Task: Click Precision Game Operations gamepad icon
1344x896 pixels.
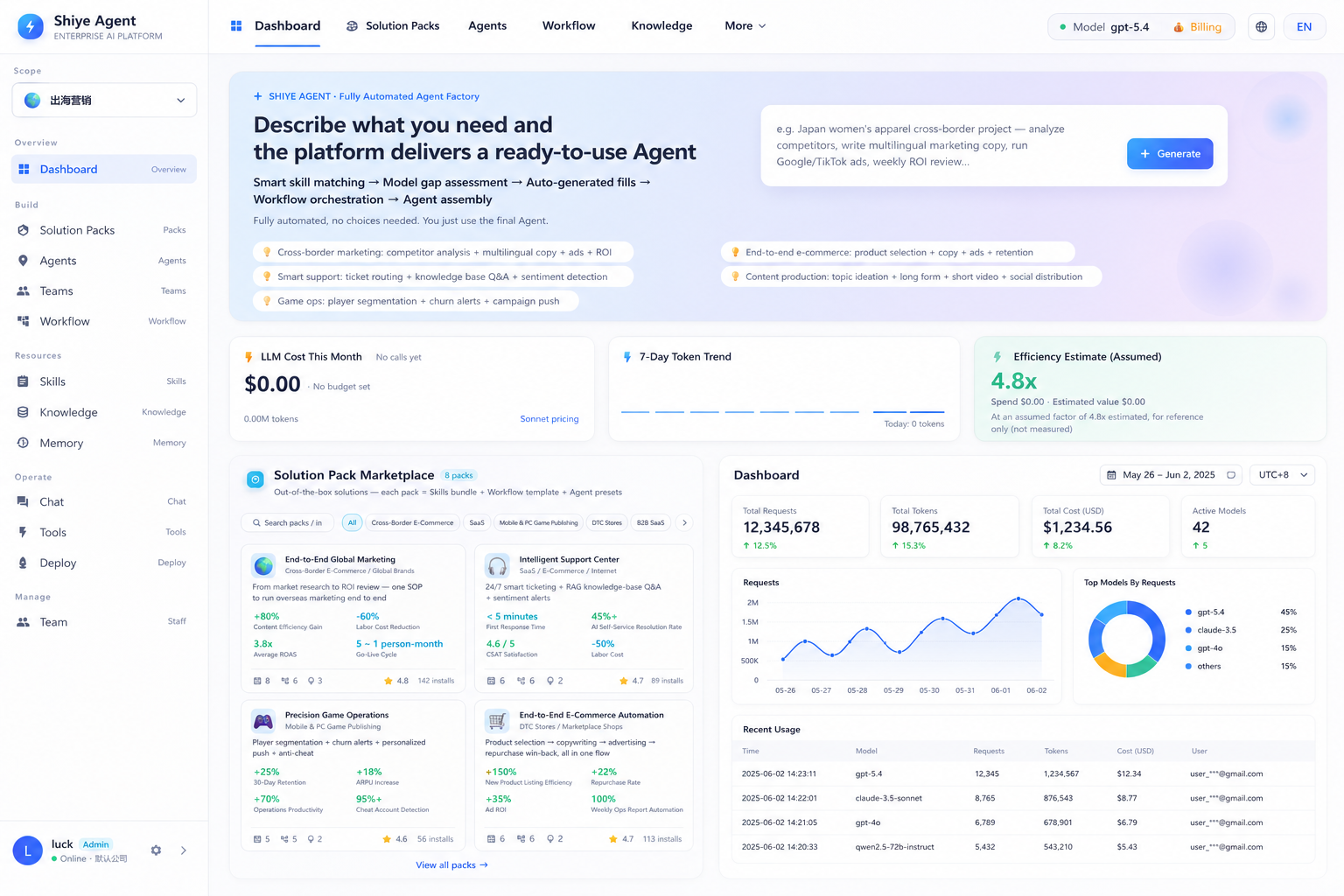Action: (x=263, y=721)
